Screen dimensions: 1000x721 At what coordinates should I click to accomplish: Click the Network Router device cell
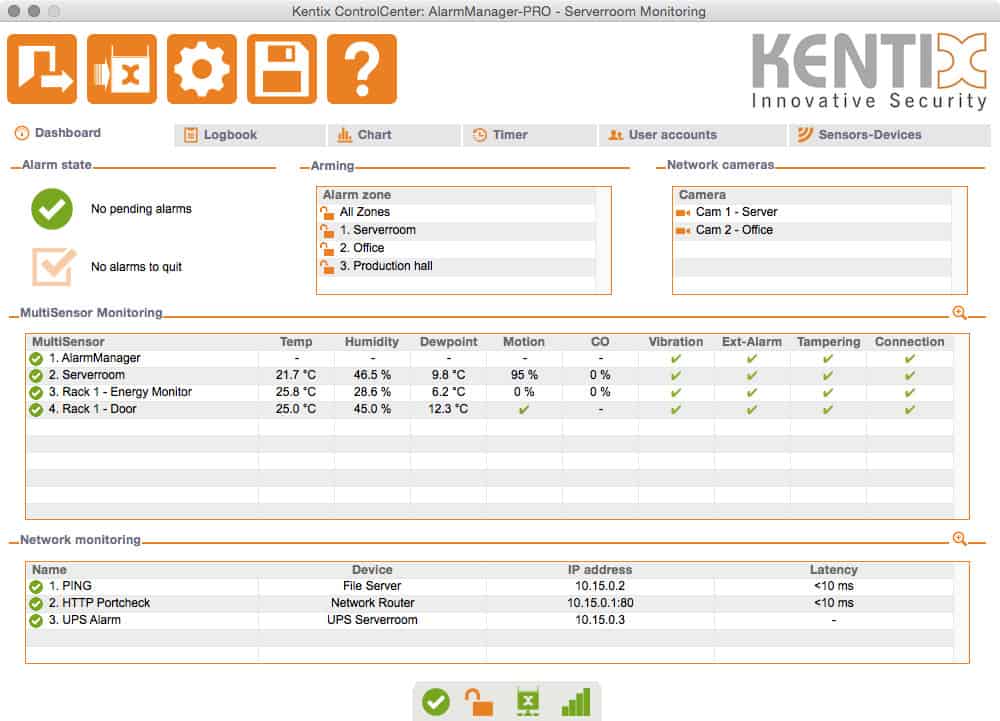(x=372, y=603)
